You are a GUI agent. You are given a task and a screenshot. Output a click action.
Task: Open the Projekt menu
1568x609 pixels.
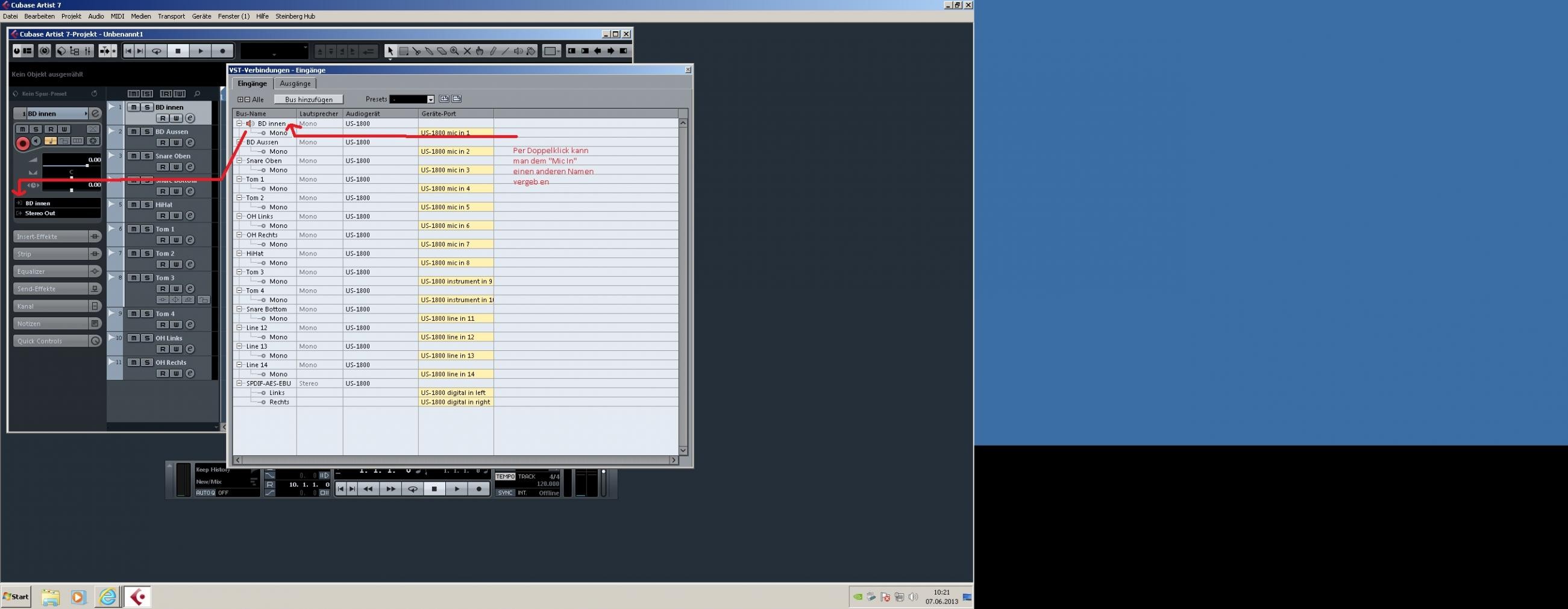(71, 16)
